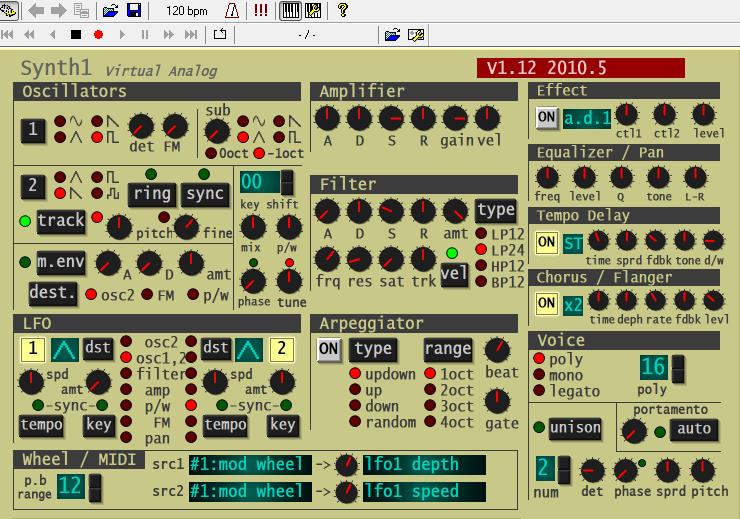The width and height of the screenshot is (740, 519).
Task: Select the mono voice mode radio
Action: coord(539,375)
